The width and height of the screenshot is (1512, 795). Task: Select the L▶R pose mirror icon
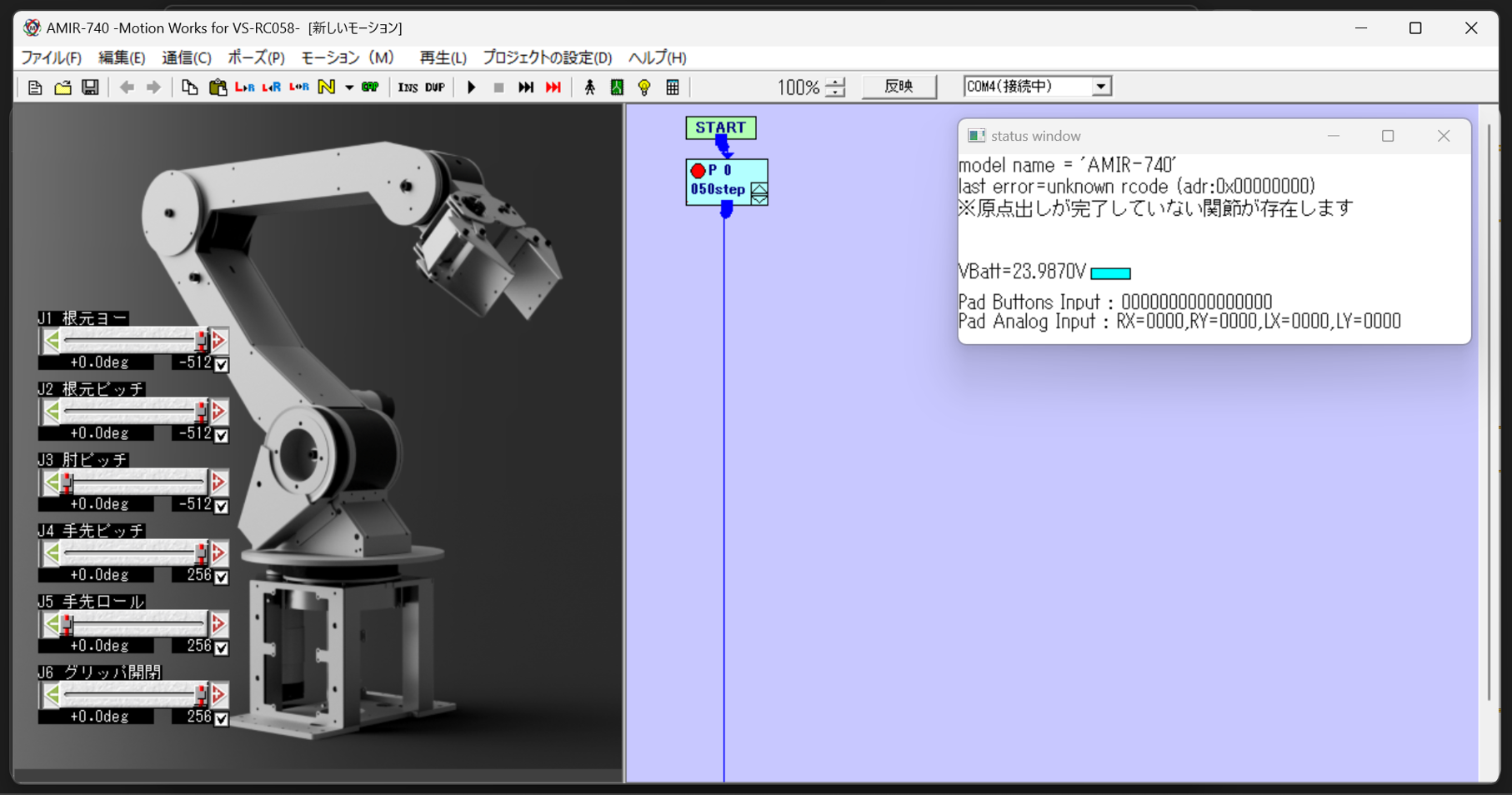(x=244, y=87)
